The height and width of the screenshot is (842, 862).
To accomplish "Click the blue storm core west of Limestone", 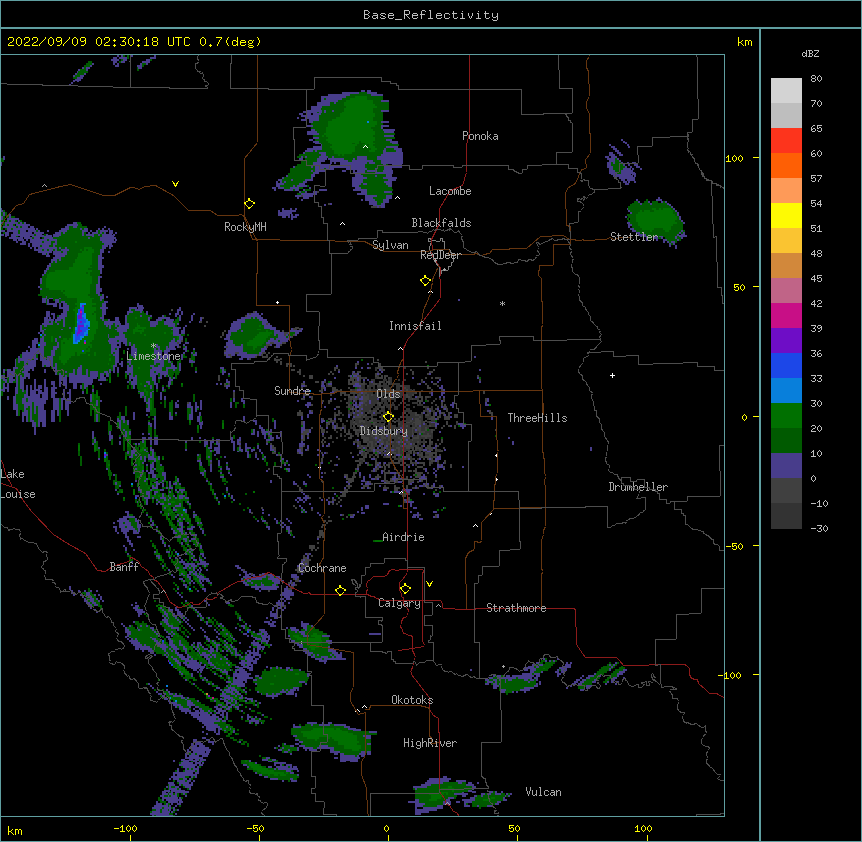I will 81,323.
